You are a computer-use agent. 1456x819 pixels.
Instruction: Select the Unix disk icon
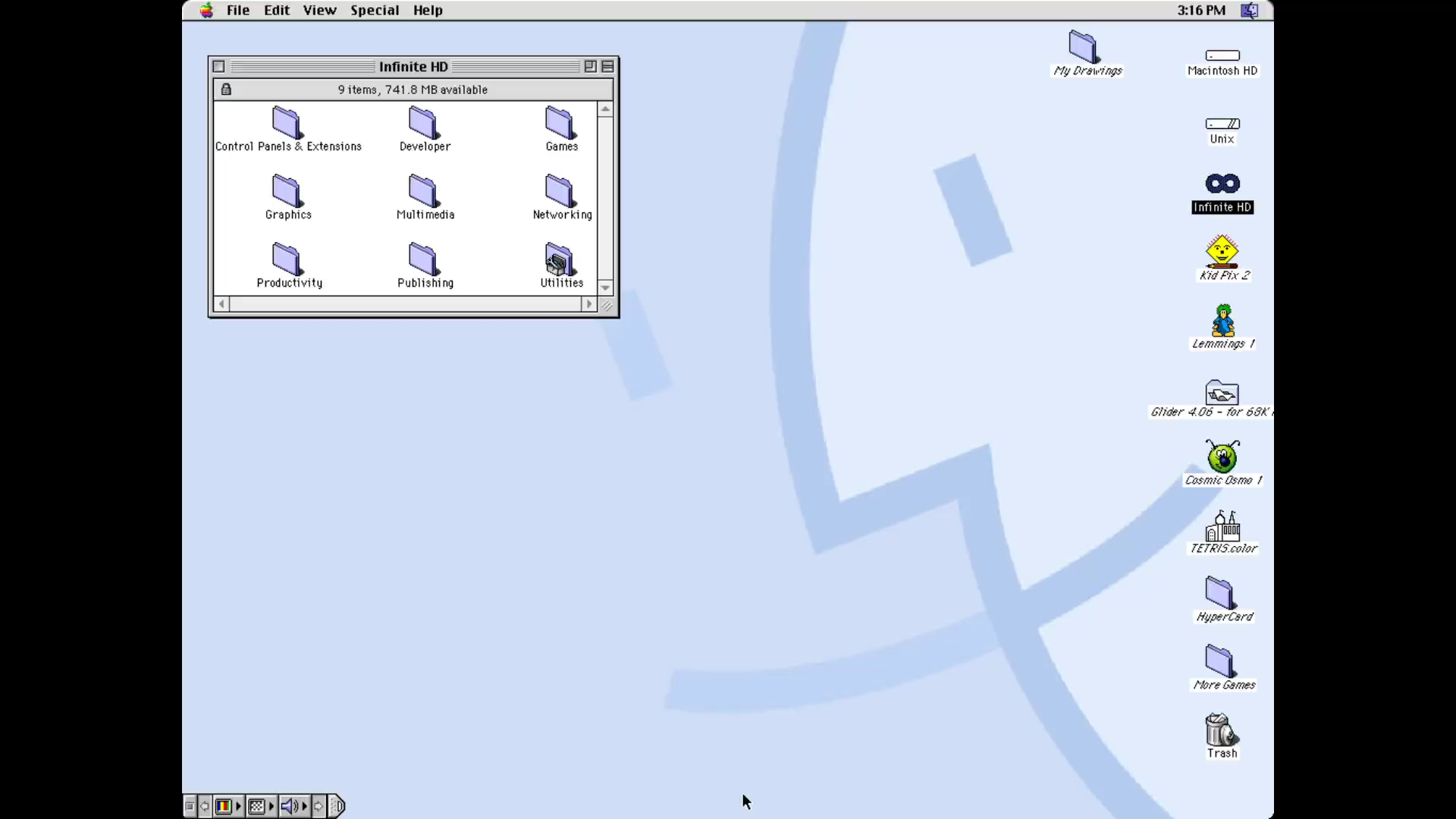pos(1222,124)
